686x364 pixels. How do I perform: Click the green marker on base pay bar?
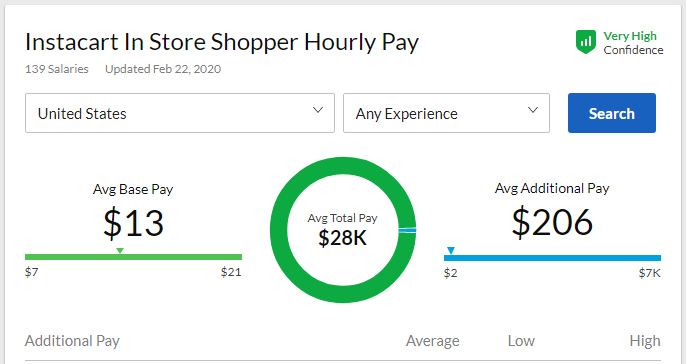coord(120,251)
